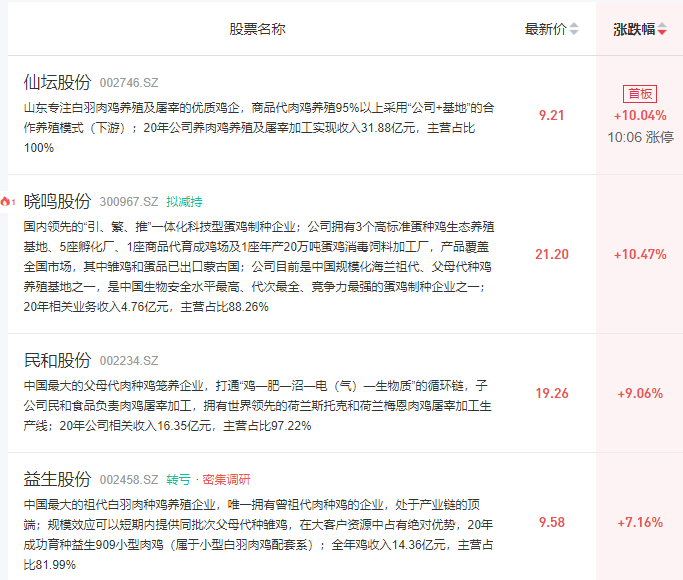Click the latest price 21.20
This screenshot has height=580, width=683.
click(552, 254)
